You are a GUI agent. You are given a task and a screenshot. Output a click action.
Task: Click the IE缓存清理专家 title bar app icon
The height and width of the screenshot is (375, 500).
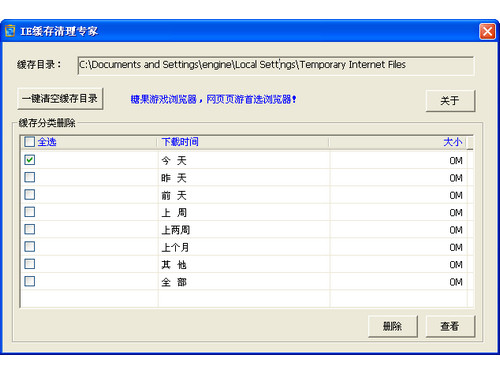[10, 31]
